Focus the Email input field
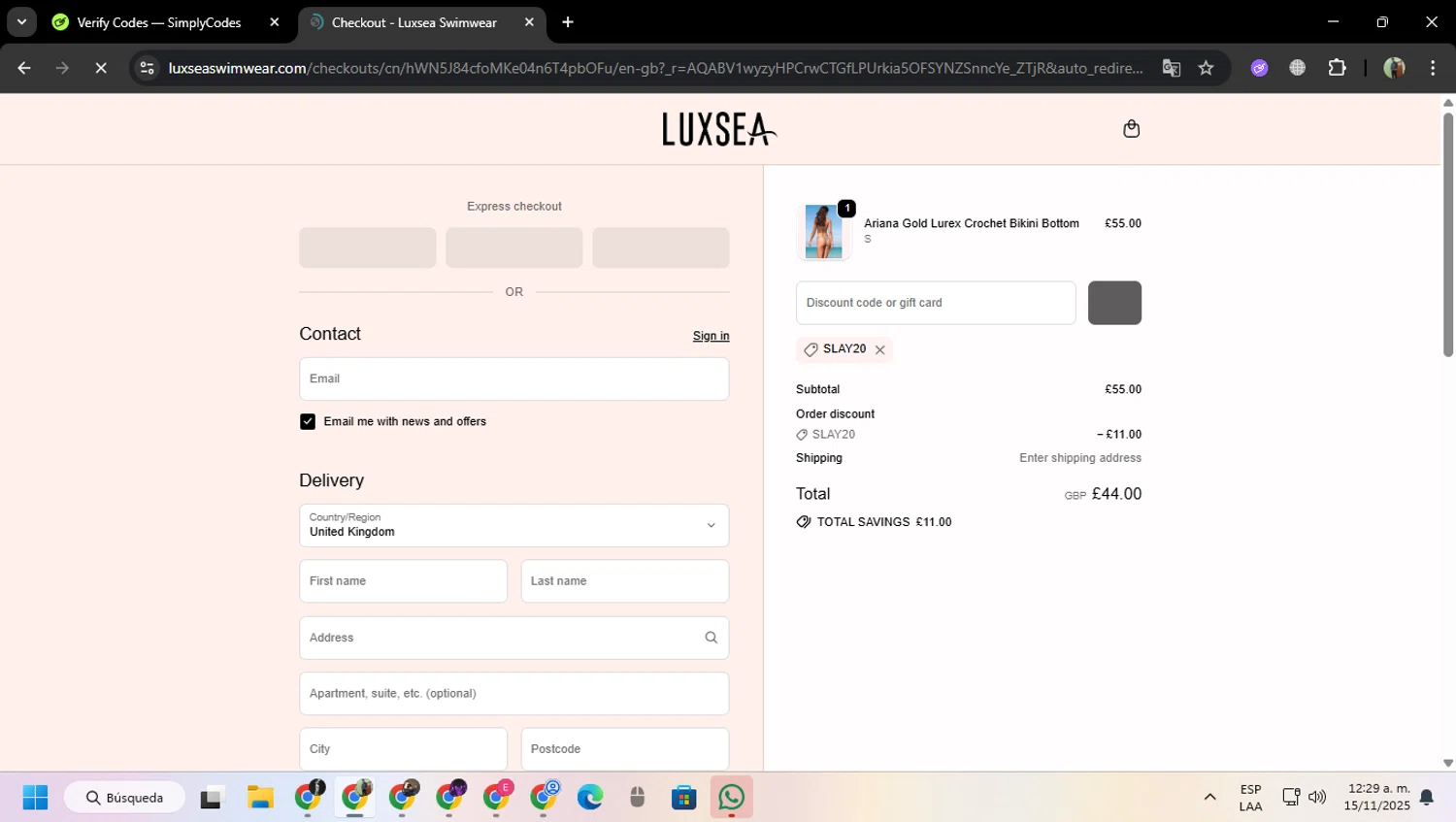The height and width of the screenshot is (822, 1456). [x=514, y=378]
